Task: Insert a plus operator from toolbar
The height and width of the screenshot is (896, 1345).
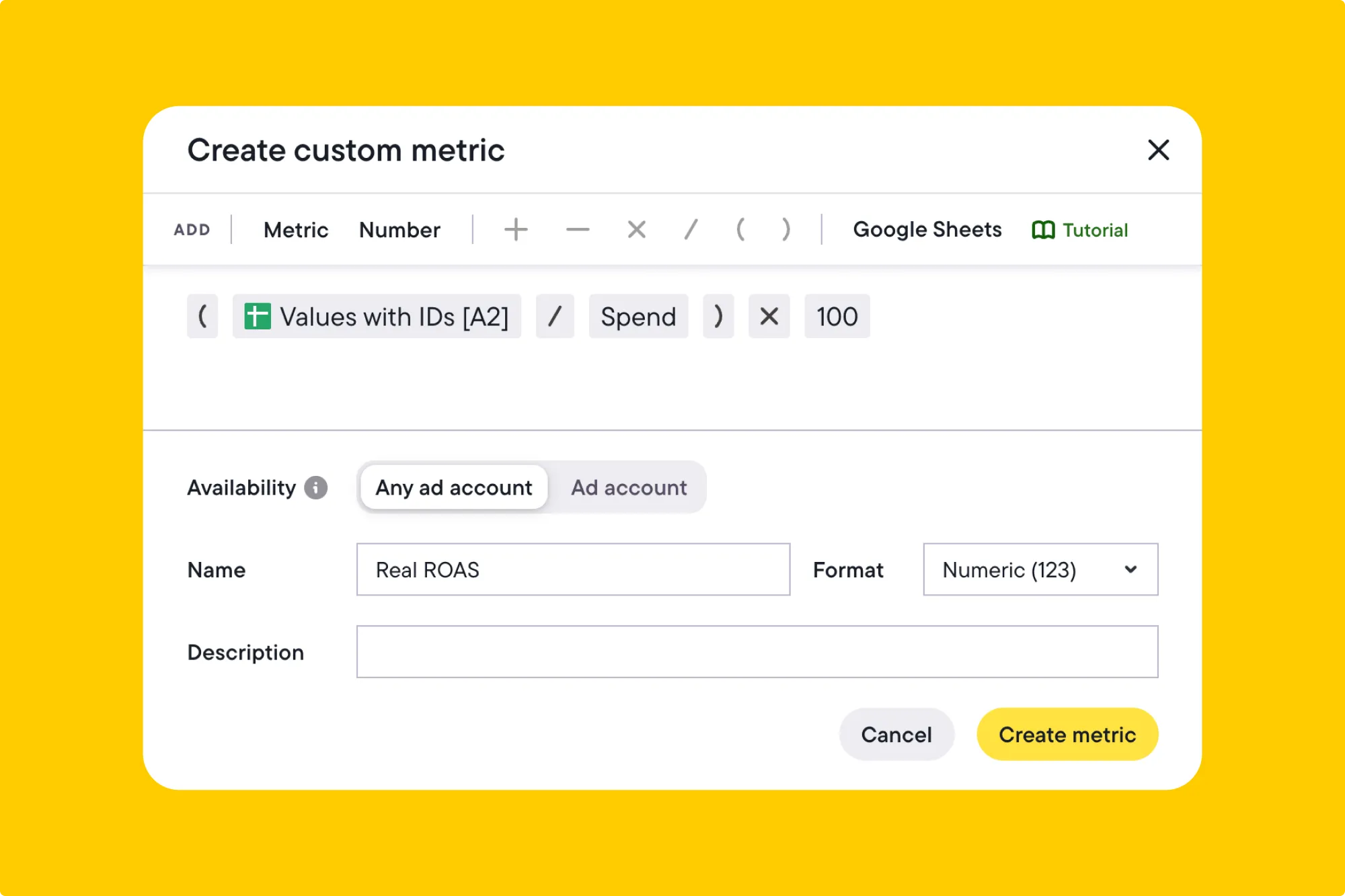Action: 516,230
